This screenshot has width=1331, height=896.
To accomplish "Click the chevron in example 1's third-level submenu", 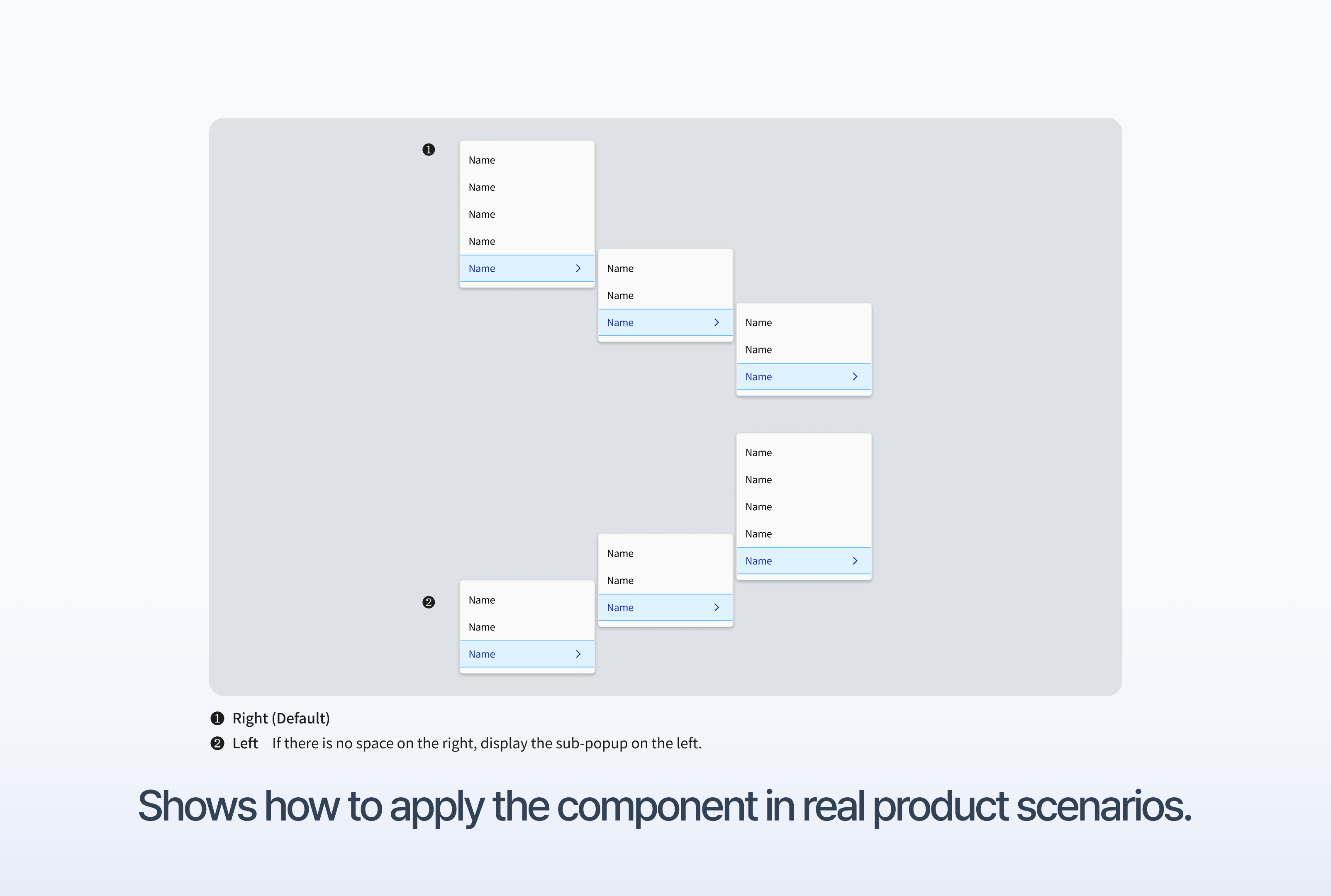I will tap(854, 377).
